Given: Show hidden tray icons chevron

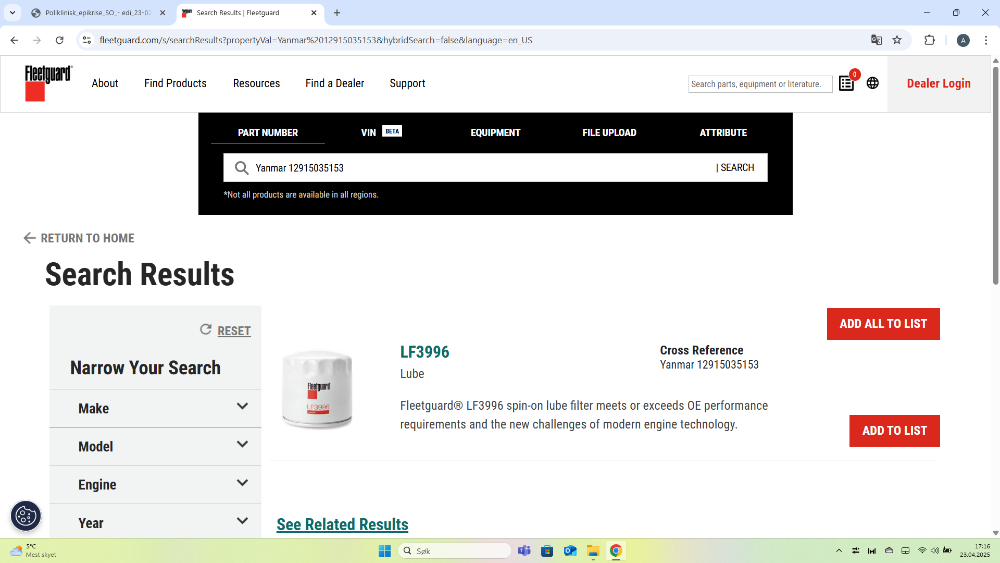Looking at the screenshot, I should (x=839, y=551).
